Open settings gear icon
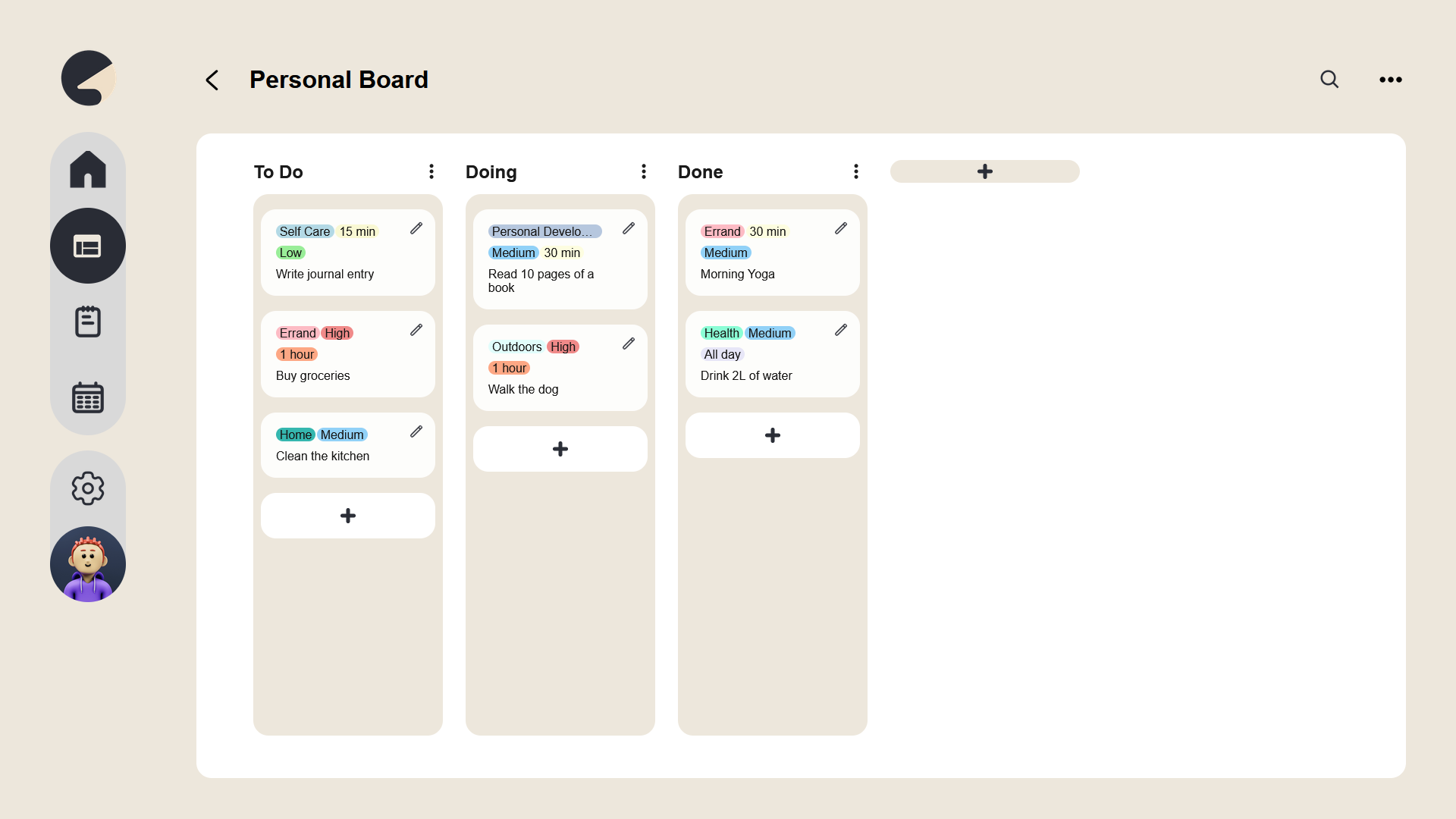 [88, 488]
